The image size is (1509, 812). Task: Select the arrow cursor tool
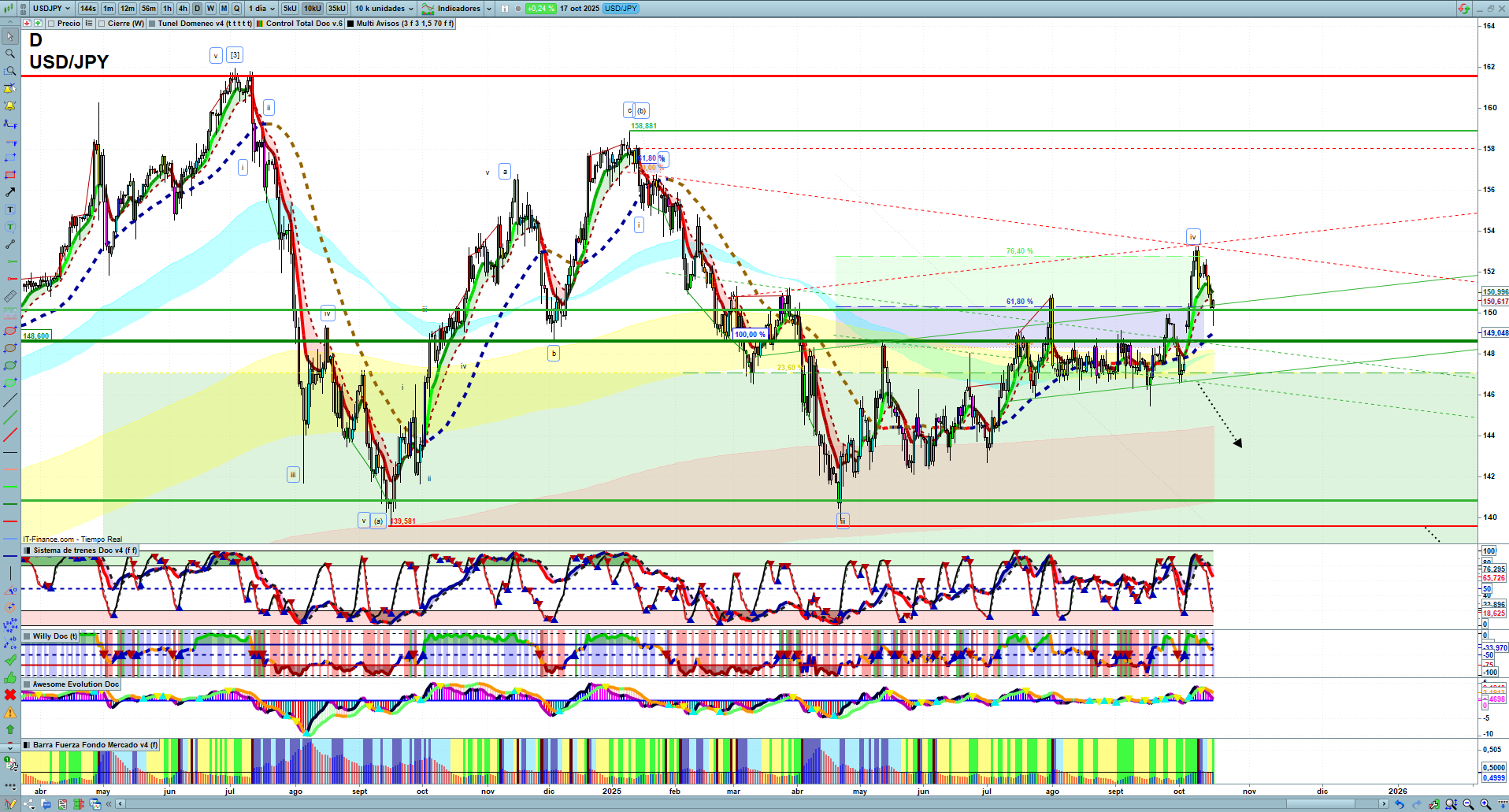pyautogui.click(x=10, y=36)
